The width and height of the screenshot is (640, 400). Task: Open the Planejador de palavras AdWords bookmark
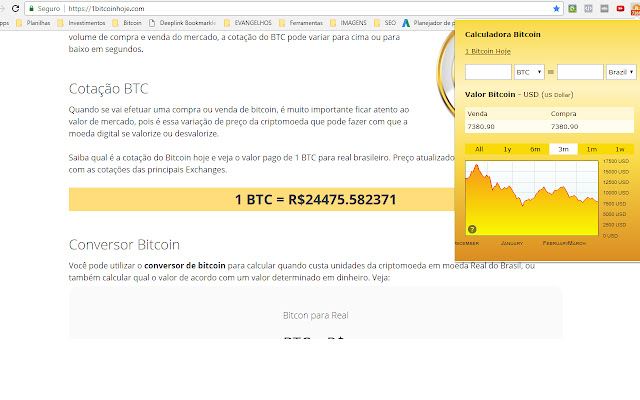click(428, 23)
